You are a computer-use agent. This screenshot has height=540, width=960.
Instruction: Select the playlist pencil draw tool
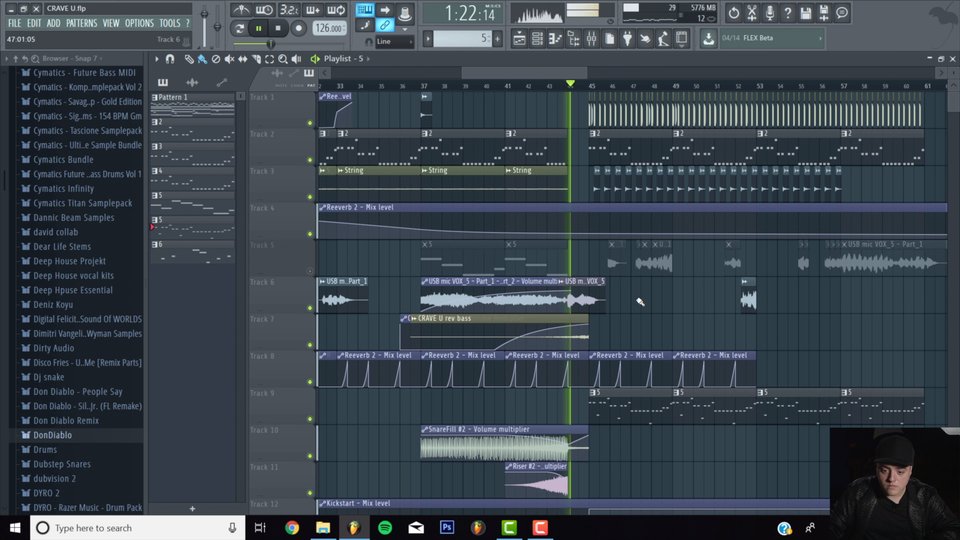coord(189,59)
